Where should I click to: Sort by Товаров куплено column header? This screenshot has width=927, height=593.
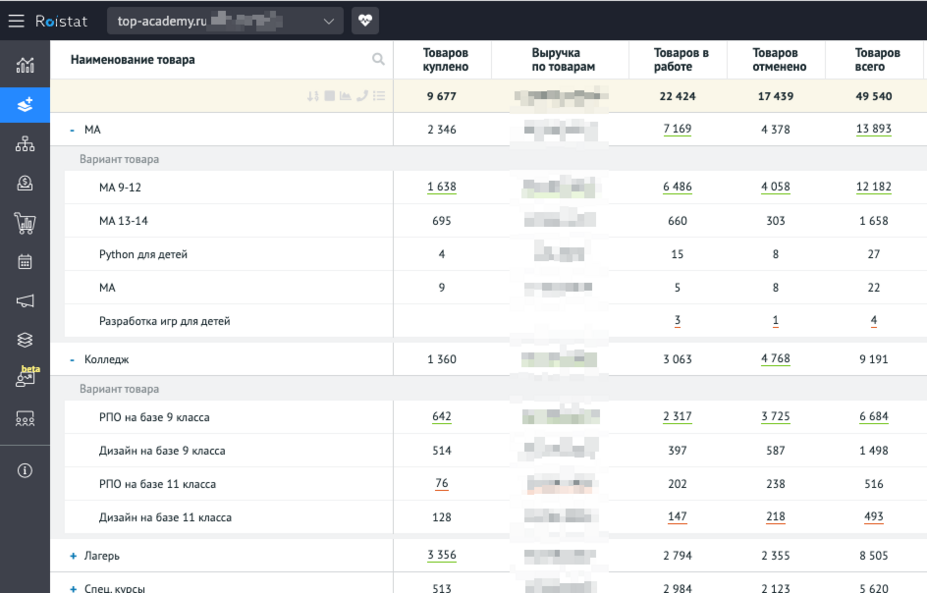pyautogui.click(x=444, y=60)
